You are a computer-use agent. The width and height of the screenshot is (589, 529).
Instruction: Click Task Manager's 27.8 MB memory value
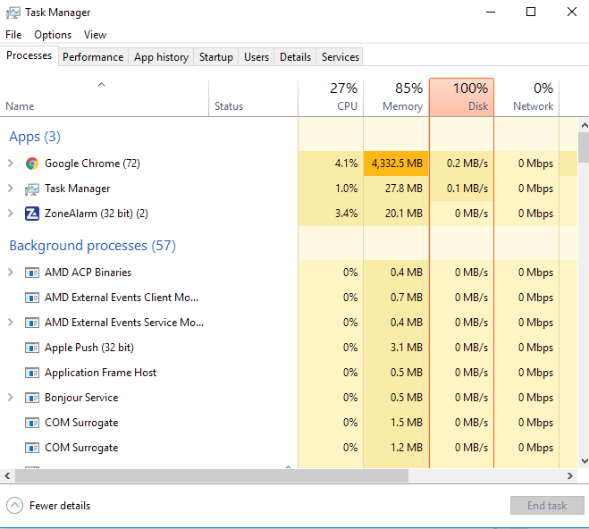pos(404,188)
